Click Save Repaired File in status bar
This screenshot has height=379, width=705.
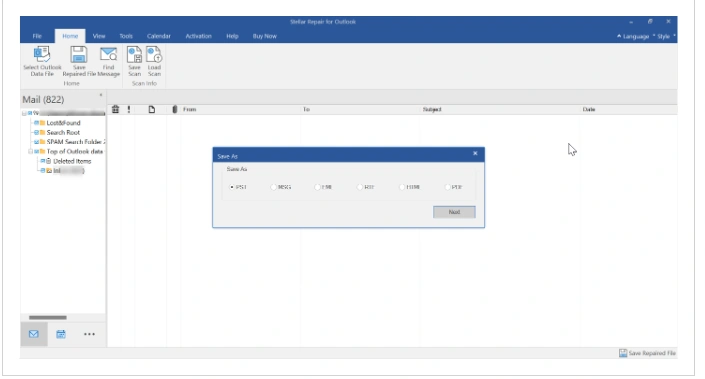(x=647, y=353)
